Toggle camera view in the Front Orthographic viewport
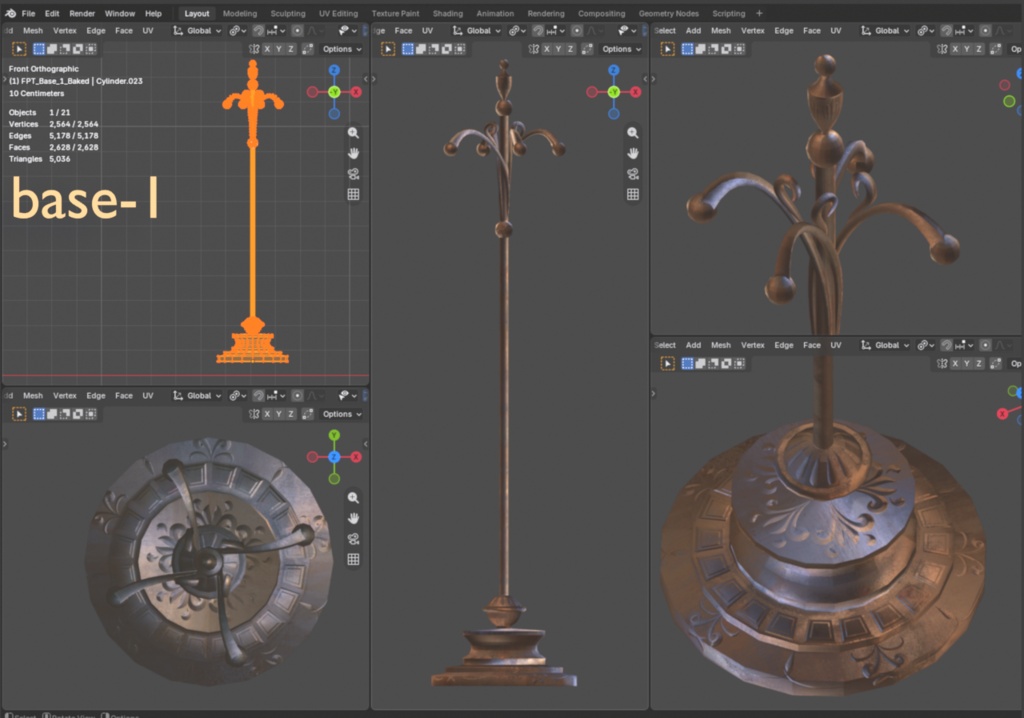The height and width of the screenshot is (718, 1024). pyautogui.click(x=353, y=174)
